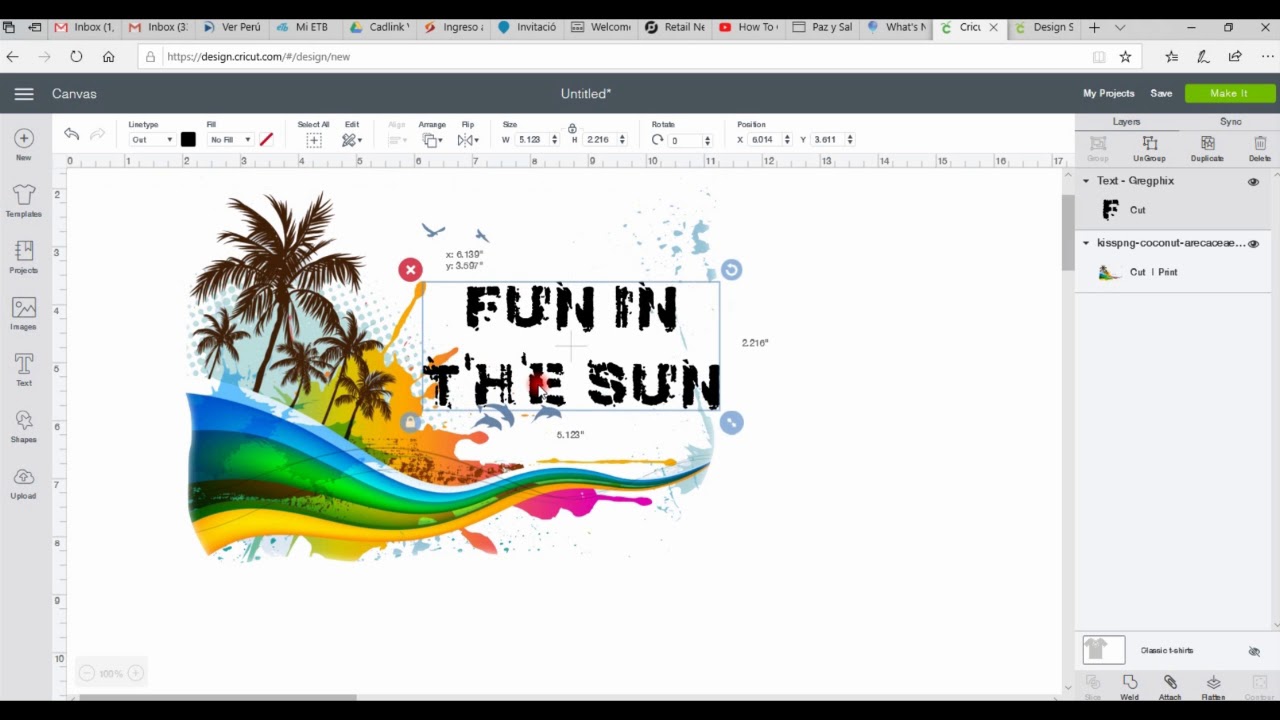Toggle Classic t-shirts template visibility
Viewport: 1280px width, 720px height.
(x=1254, y=651)
